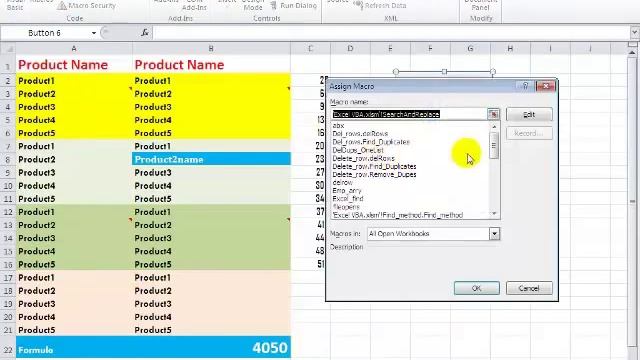Select the 'Delete_row.Remove_Dupes' macro

(x=374, y=175)
